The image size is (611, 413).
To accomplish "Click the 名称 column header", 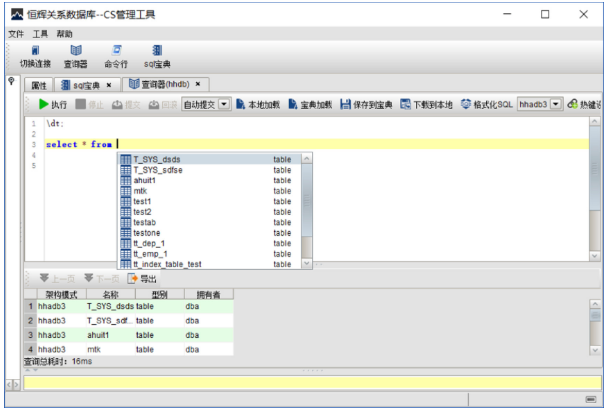I will [x=111, y=295].
